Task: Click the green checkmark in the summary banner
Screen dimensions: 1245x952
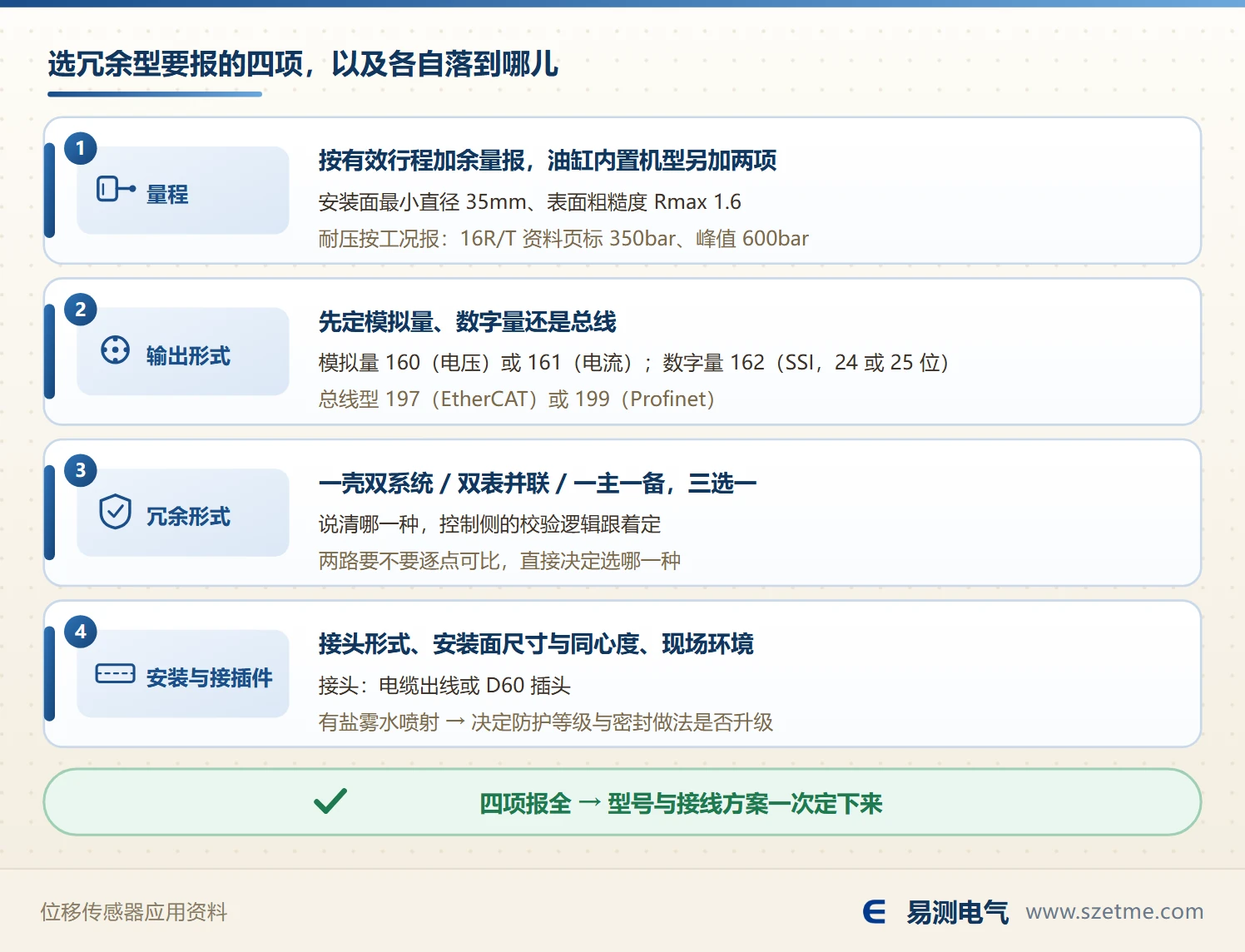Action: pyautogui.click(x=330, y=801)
